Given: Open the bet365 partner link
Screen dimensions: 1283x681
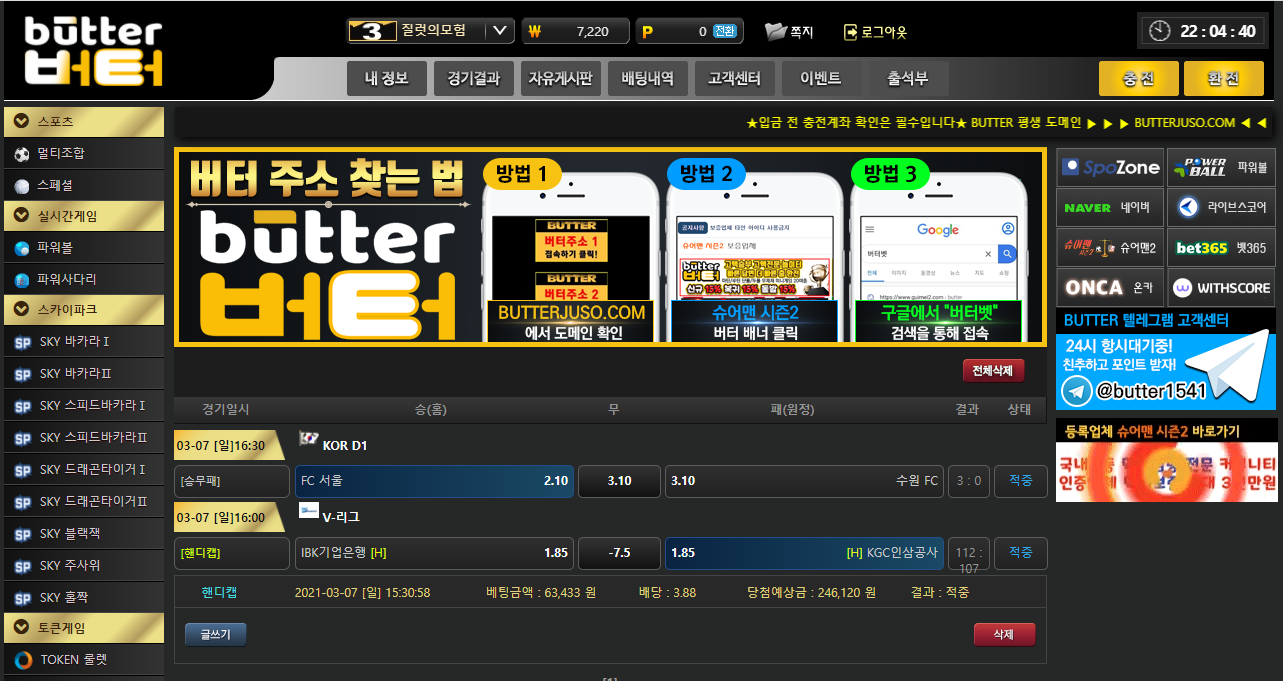Looking at the screenshot, I should (x=1220, y=248).
